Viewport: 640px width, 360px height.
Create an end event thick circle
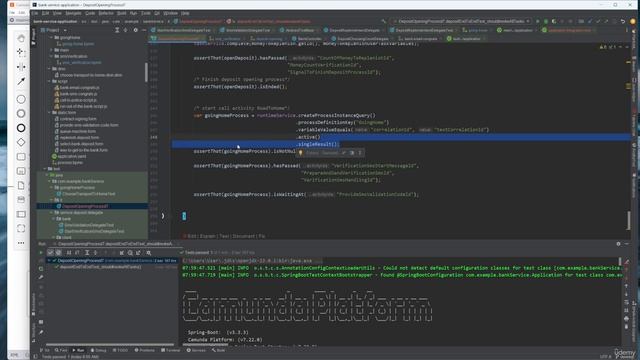click(21, 128)
